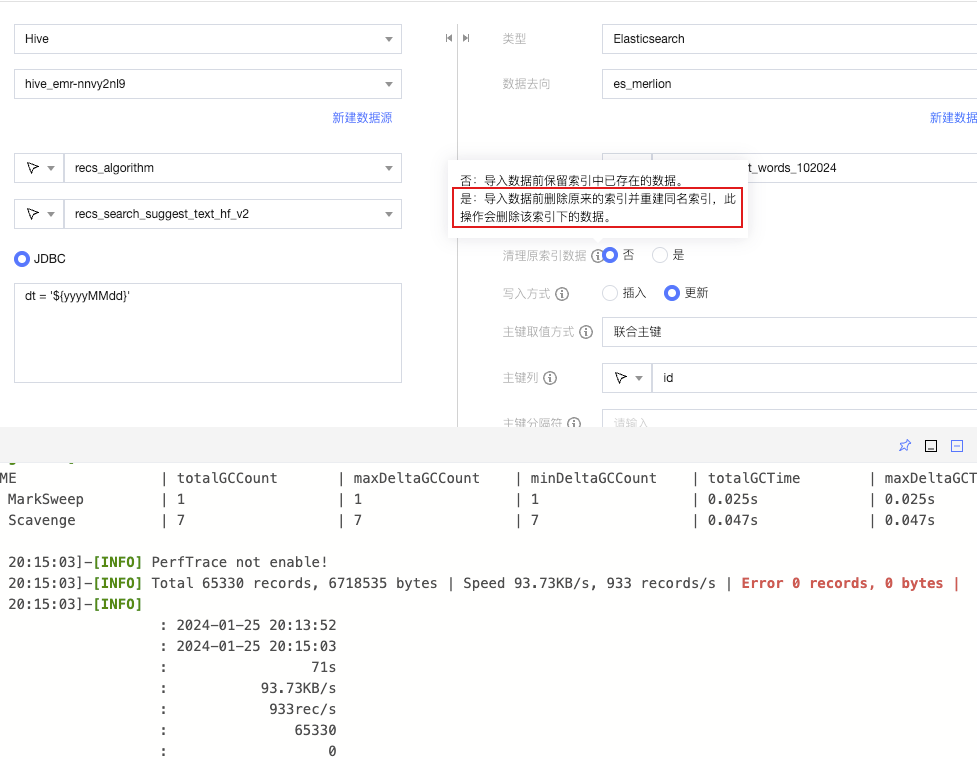The height and width of the screenshot is (759, 977).
Task: Open info icon for 写入方式
Action: pos(562,294)
